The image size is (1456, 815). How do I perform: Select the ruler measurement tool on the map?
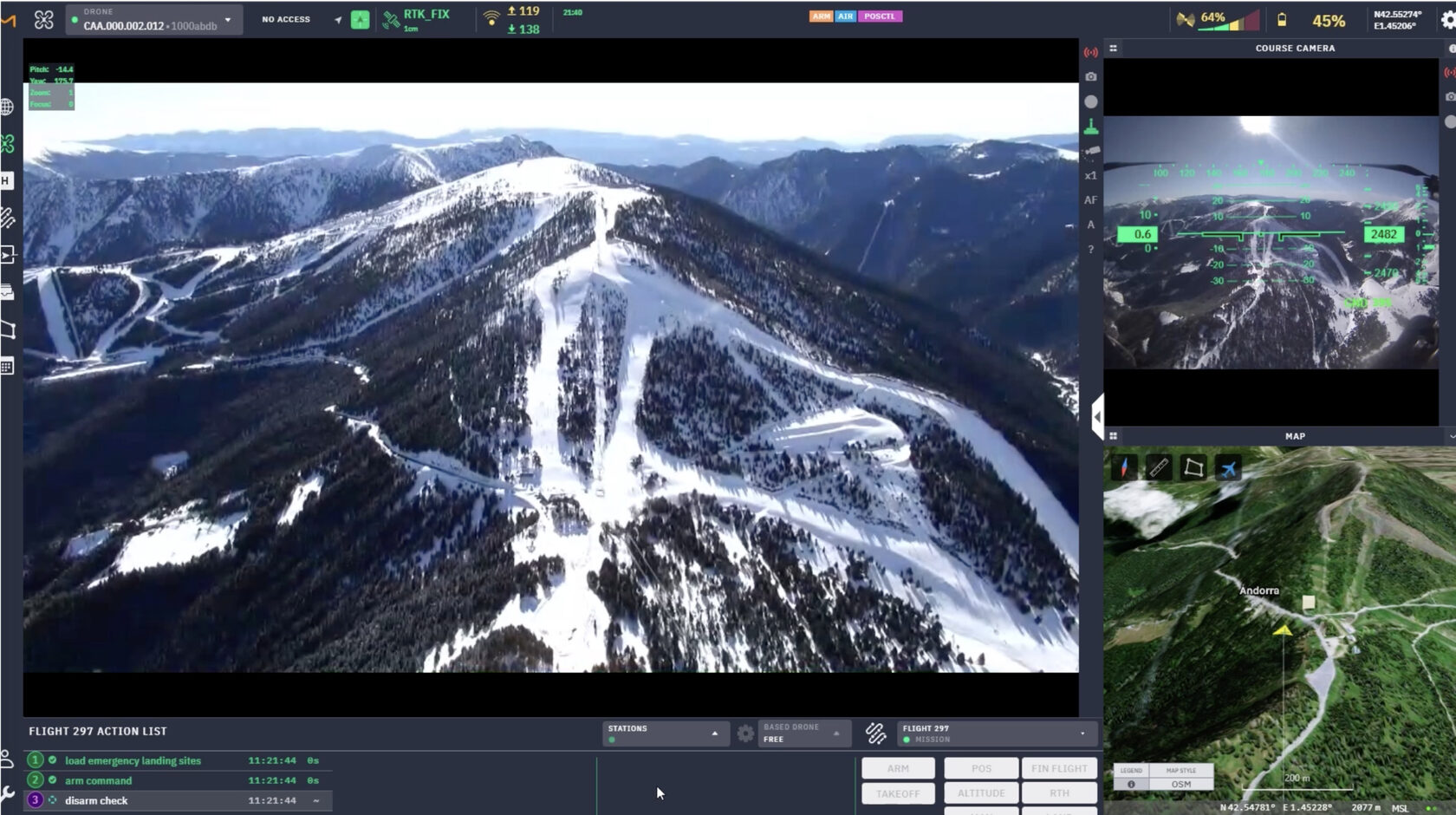[1159, 468]
